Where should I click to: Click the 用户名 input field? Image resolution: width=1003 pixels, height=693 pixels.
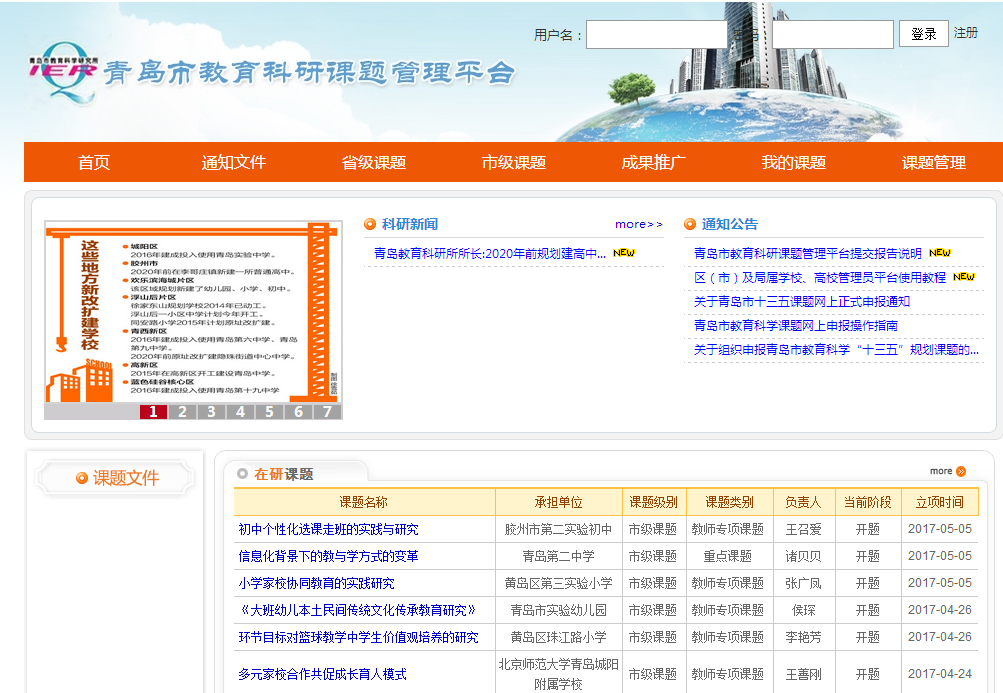tap(656, 35)
